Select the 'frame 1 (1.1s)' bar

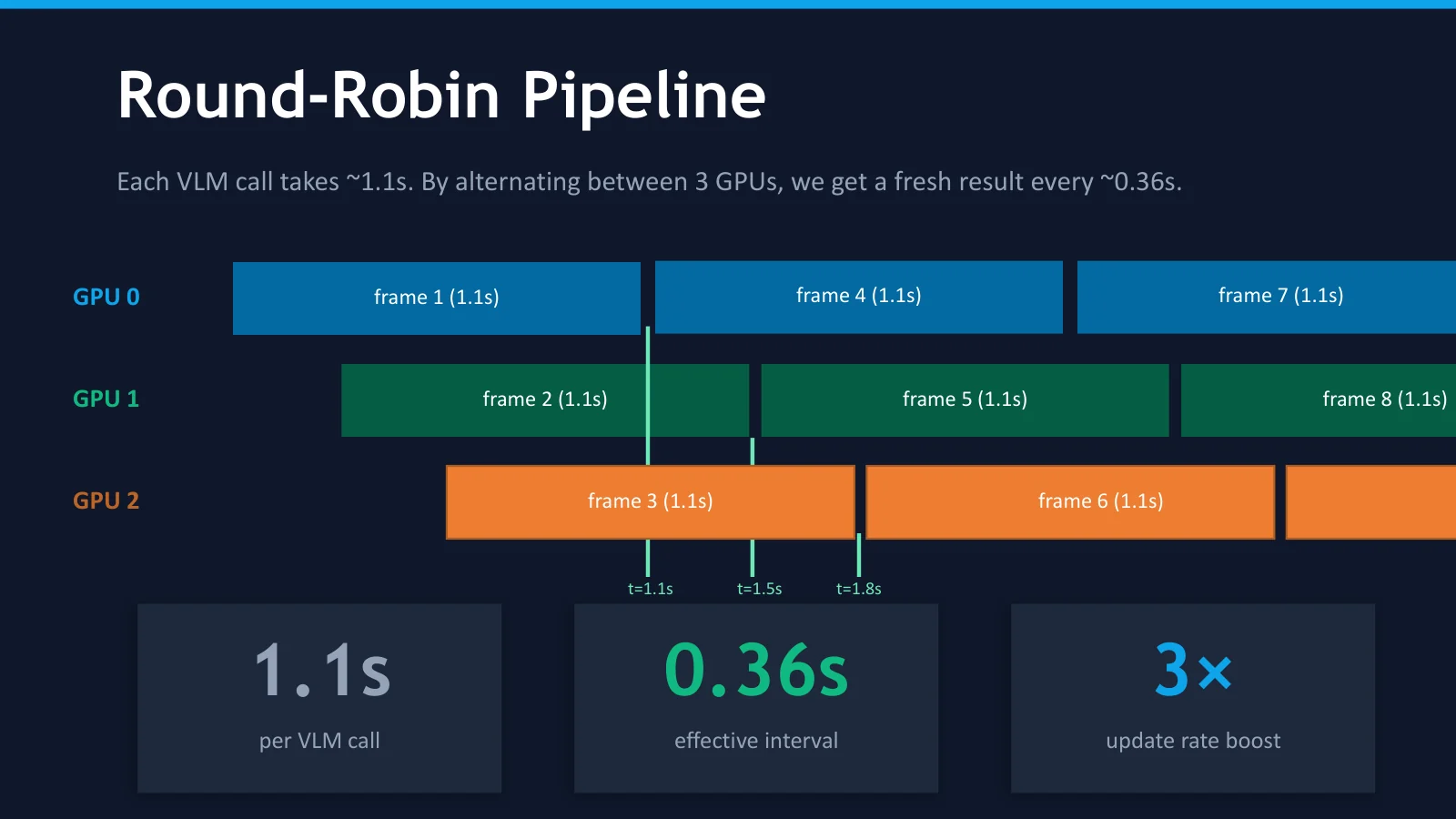437,298
